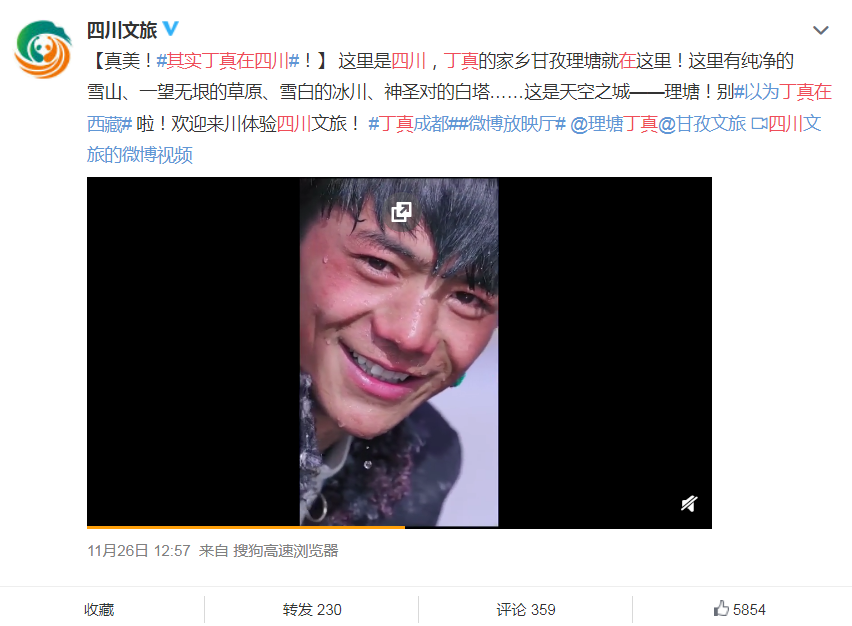Image resolution: width=852 pixels, height=626 pixels.
Task: Click the thumbs-up like icon
Action: coord(721,609)
